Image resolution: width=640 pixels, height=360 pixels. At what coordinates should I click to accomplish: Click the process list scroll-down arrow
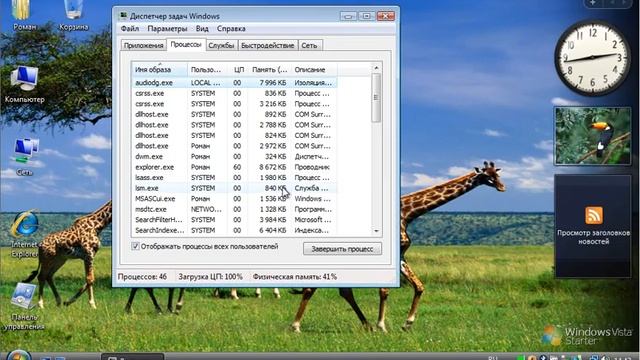[x=376, y=231]
